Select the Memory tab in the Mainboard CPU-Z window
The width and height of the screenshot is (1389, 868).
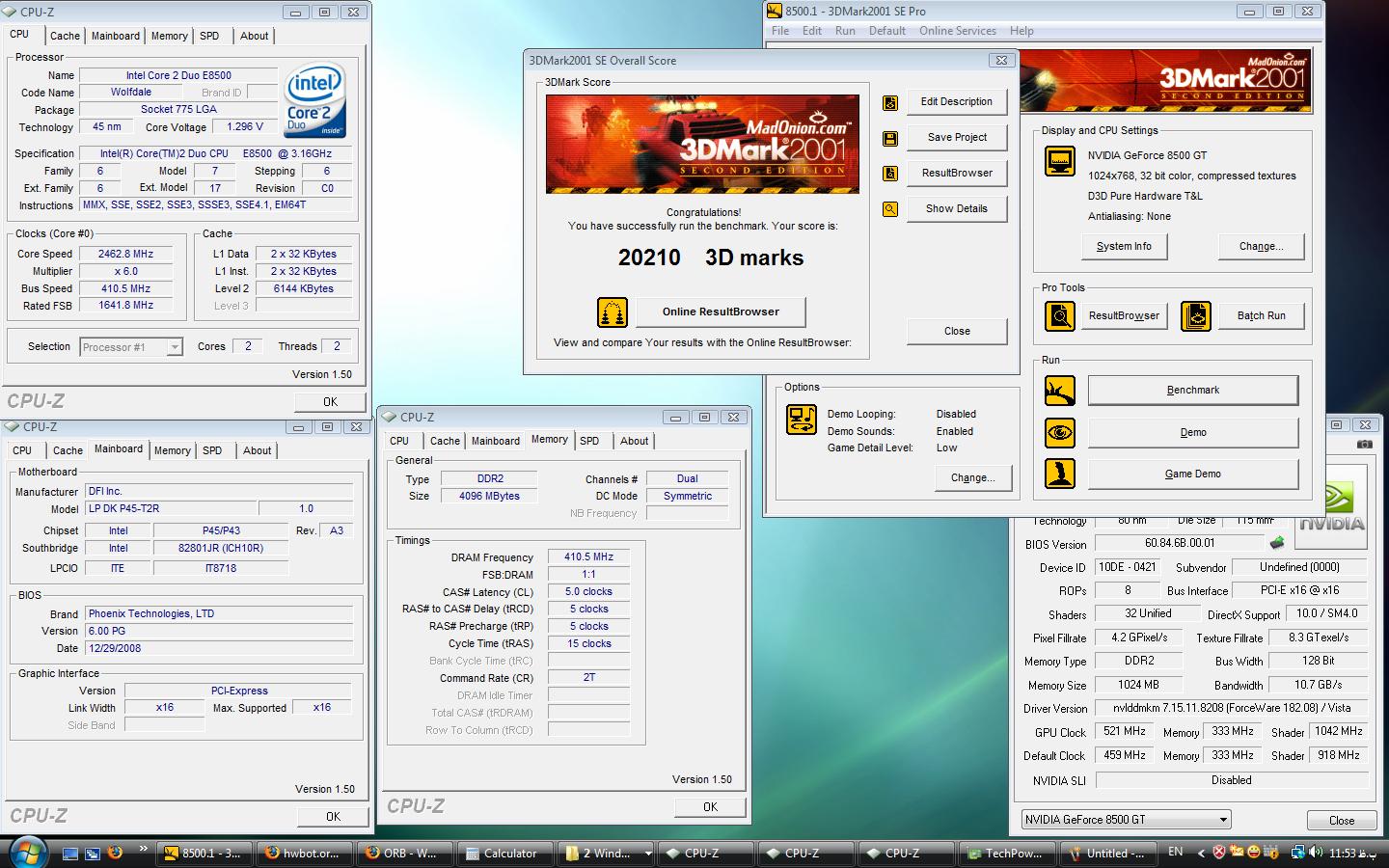(172, 450)
